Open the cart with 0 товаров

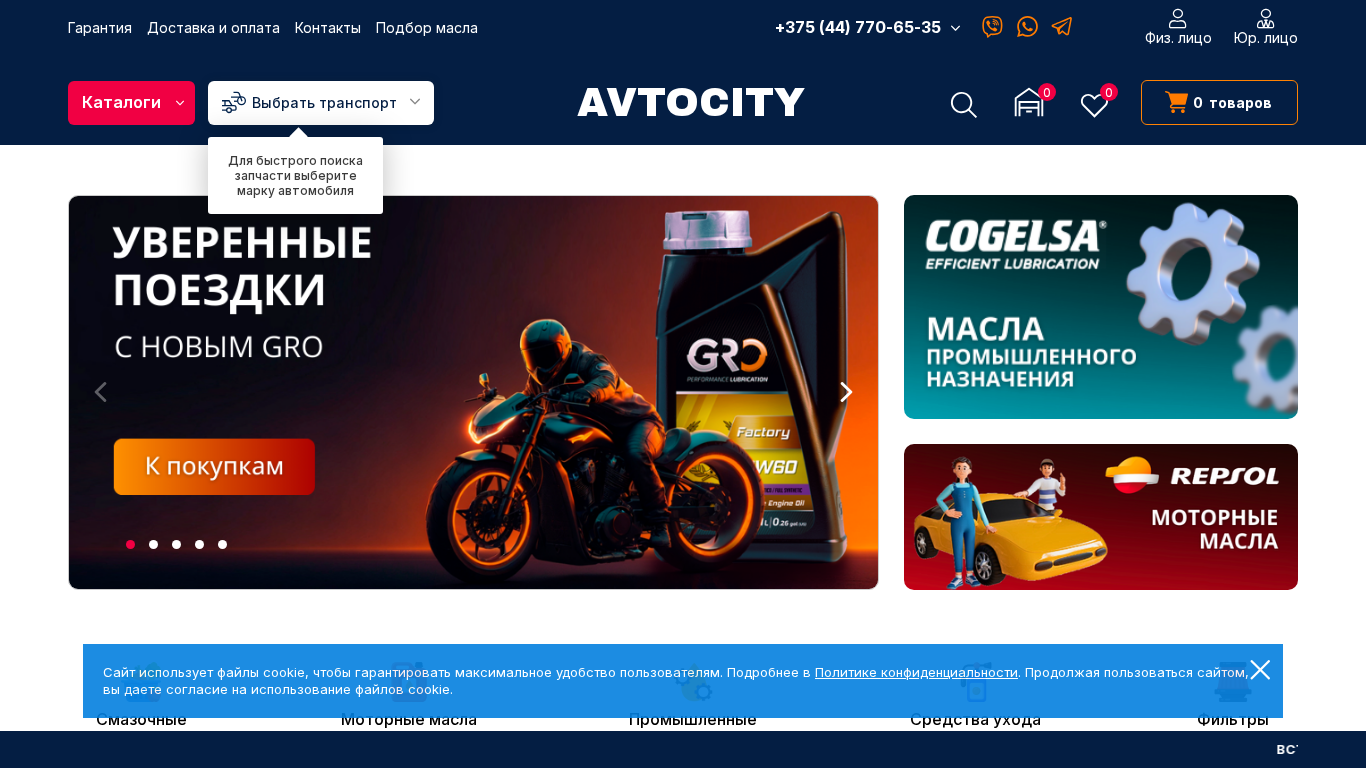pyautogui.click(x=1219, y=103)
